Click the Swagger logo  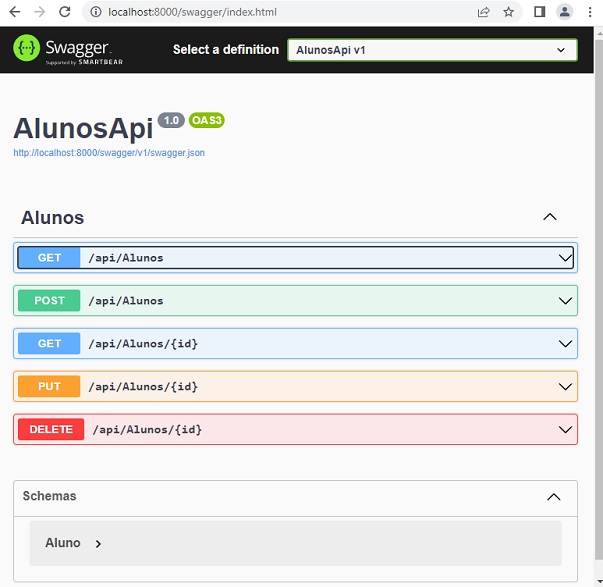62,49
